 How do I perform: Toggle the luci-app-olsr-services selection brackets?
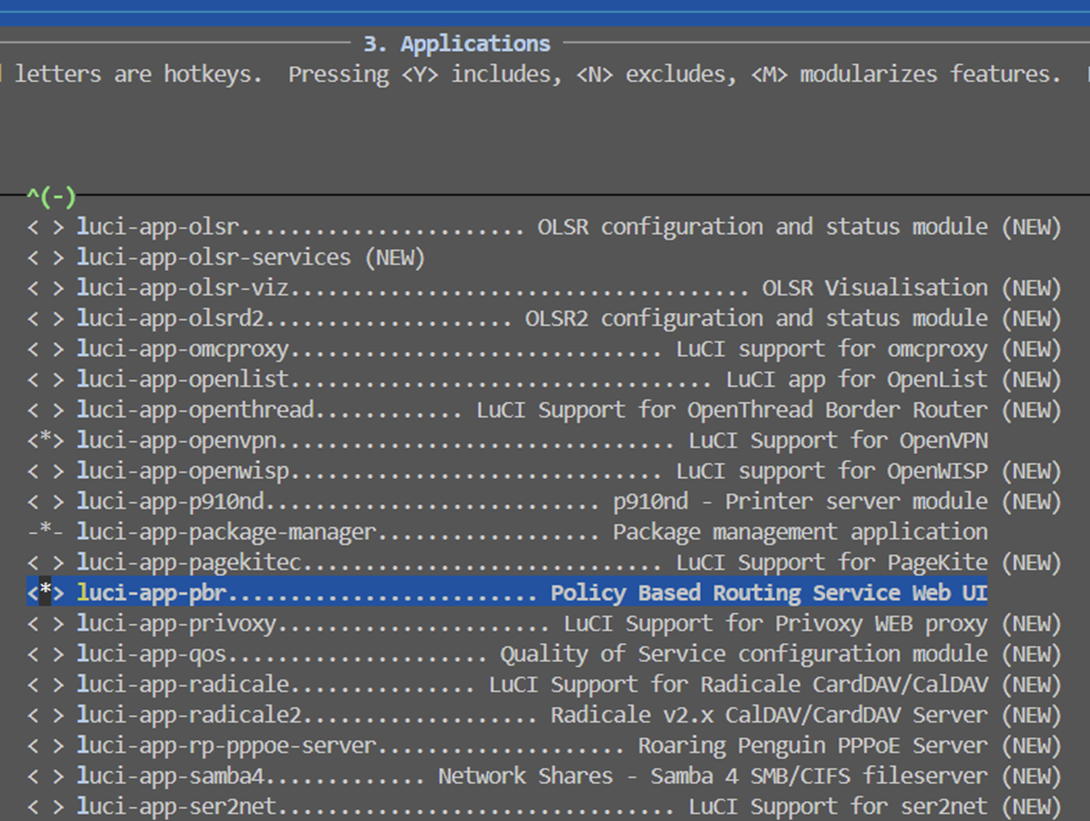(46, 258)
